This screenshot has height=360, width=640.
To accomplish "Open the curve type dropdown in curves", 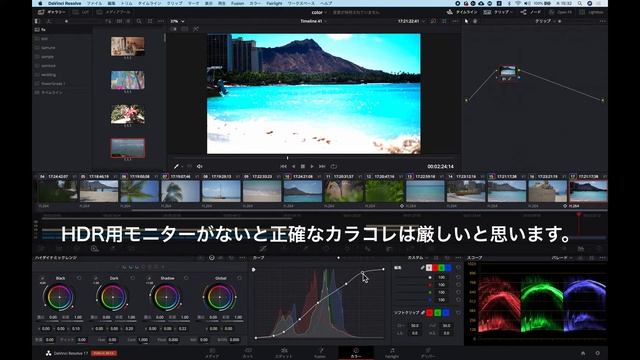I will point(417,258).
